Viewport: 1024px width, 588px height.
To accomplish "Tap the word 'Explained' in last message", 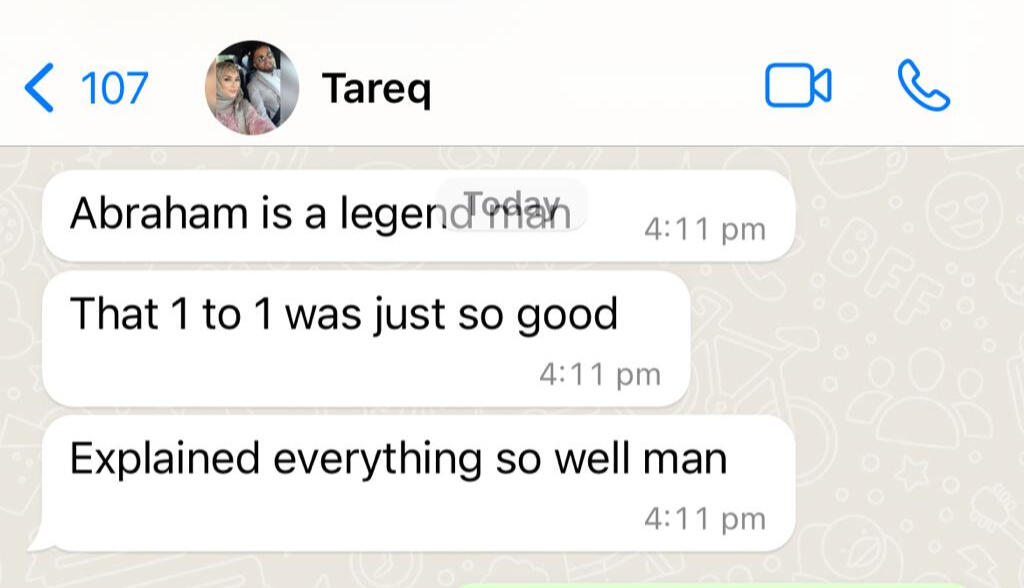I will click(x=165, y=459).
